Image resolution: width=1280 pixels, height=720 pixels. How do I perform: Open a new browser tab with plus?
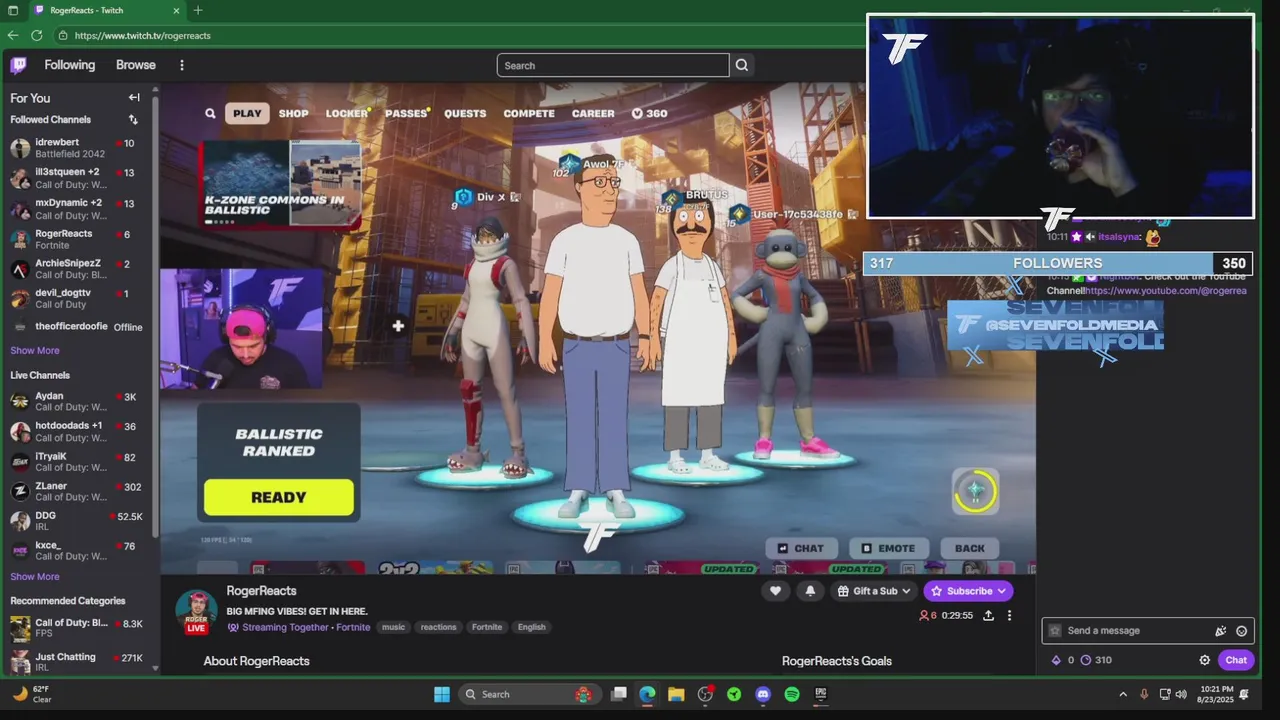pyautogui.click(x=198, y=10)
